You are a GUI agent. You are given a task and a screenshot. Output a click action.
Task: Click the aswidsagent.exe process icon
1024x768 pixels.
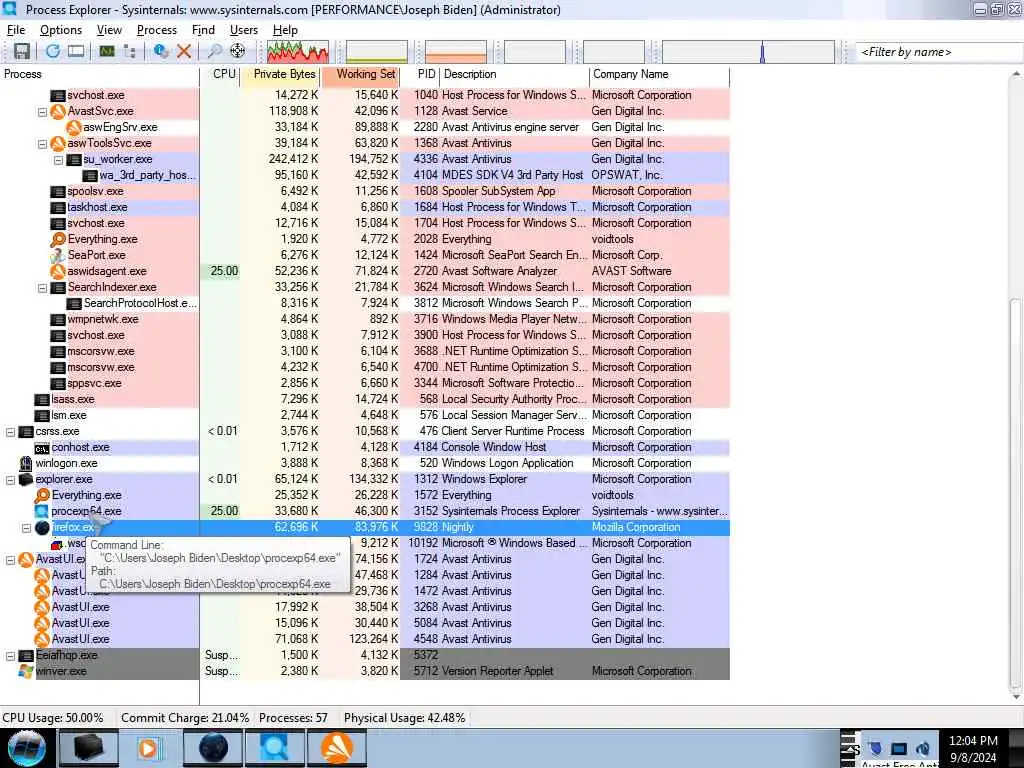pyautogui.click(x=58, y=271)
